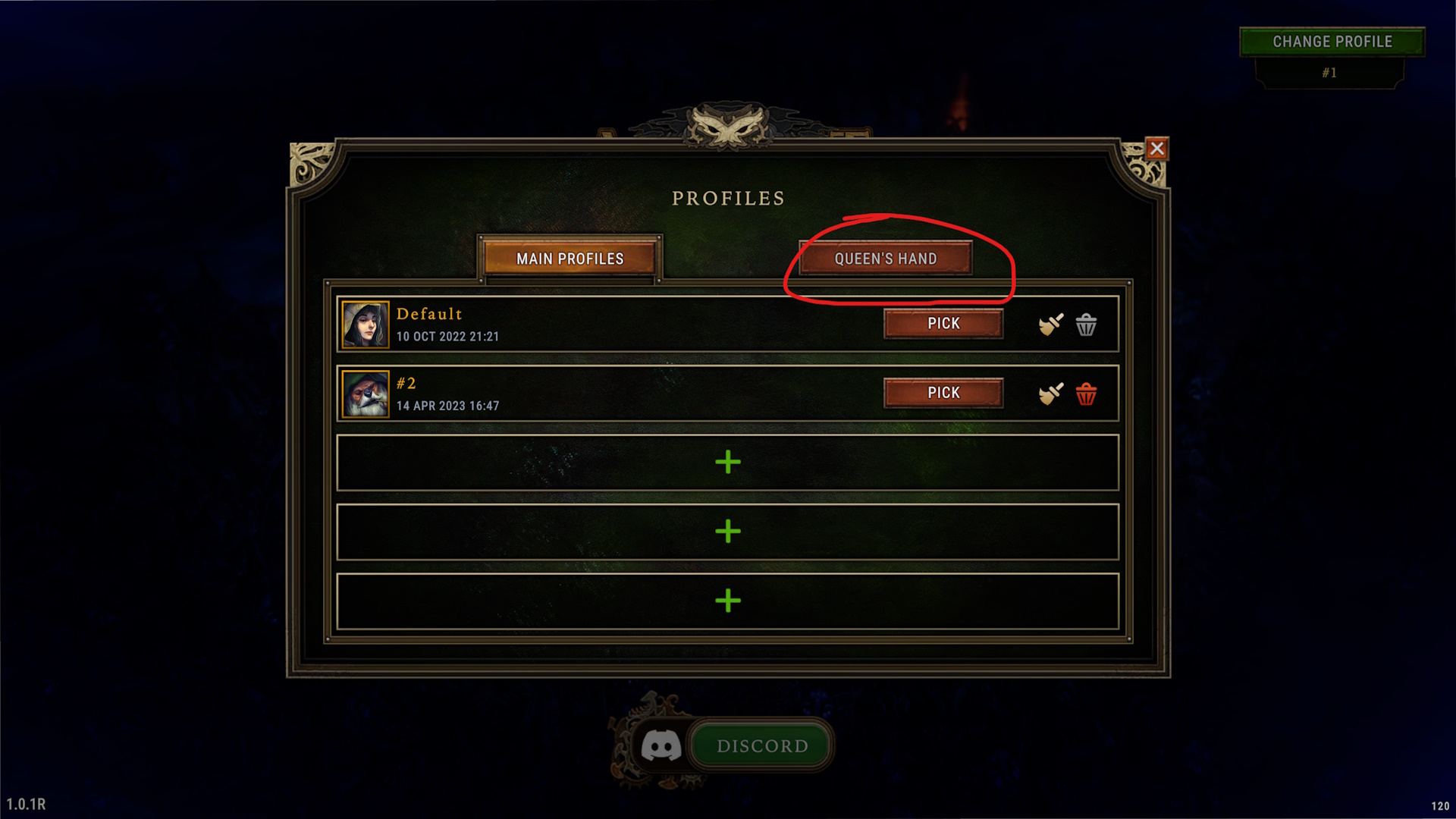The height and width of the screenshot is (819, 1456).
Task: Click the broom reset icon for profile #2
Action: (x=1051, y=394)
